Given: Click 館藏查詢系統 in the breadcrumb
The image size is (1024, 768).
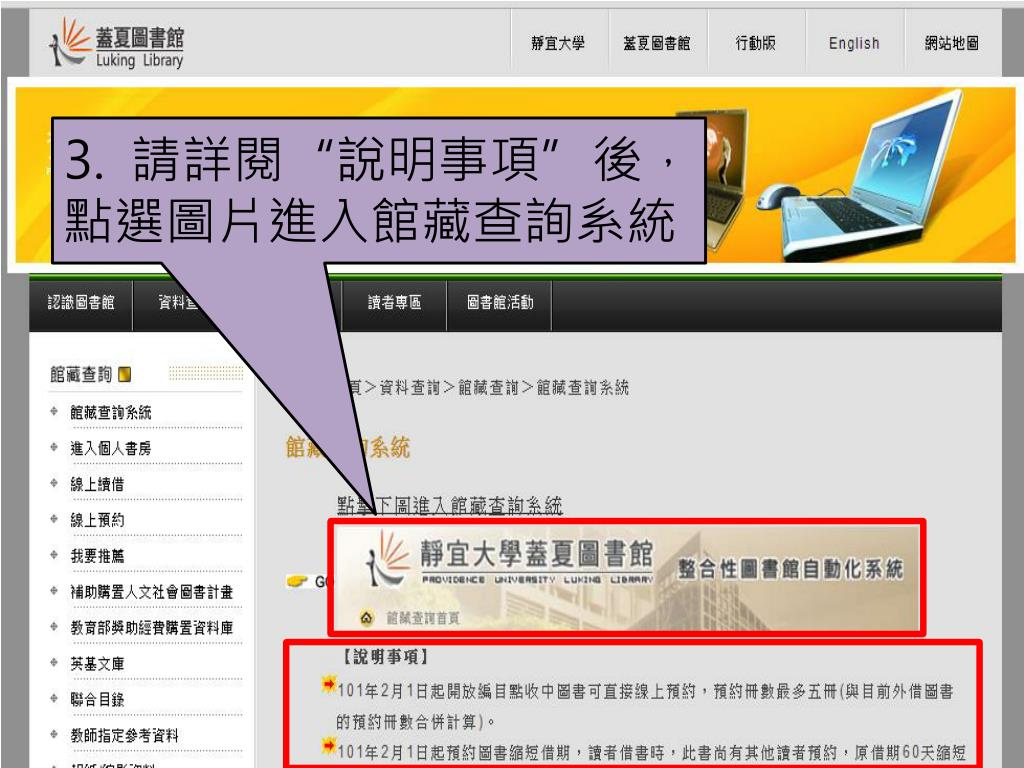Looking at the screenshot, I should click(583, 388).
